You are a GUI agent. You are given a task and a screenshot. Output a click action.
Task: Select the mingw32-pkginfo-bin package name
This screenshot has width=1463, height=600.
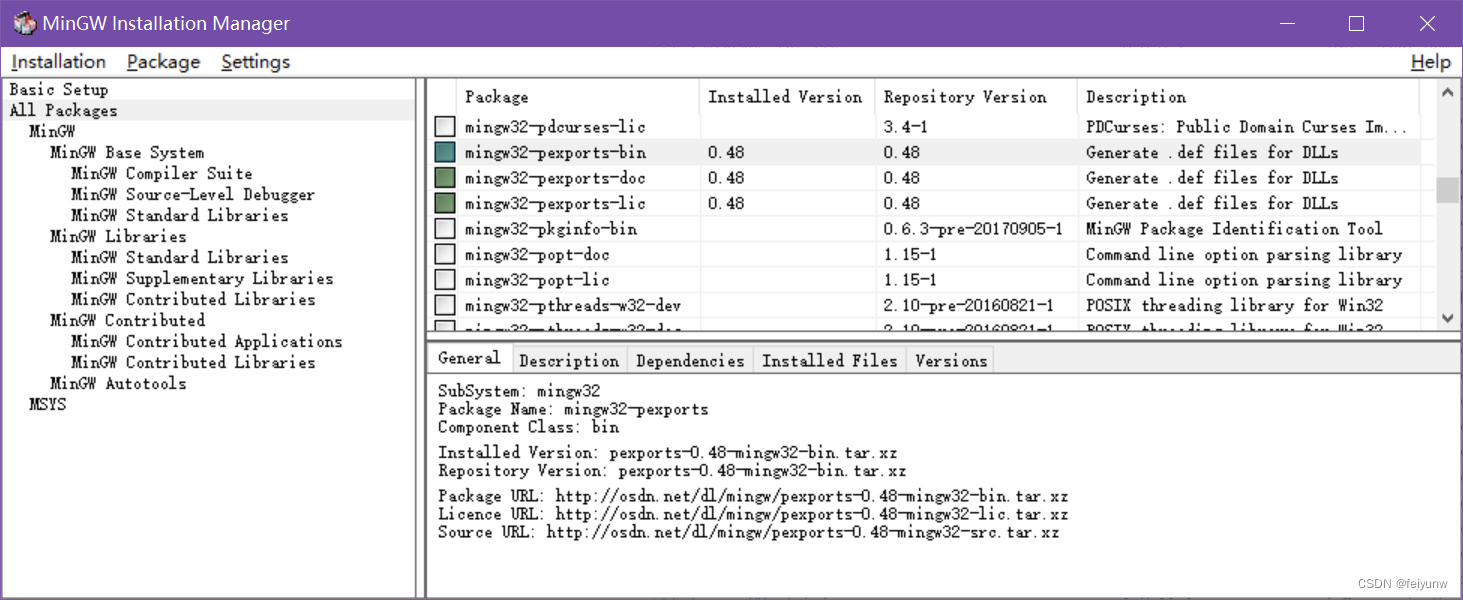[x=551, y=229]
